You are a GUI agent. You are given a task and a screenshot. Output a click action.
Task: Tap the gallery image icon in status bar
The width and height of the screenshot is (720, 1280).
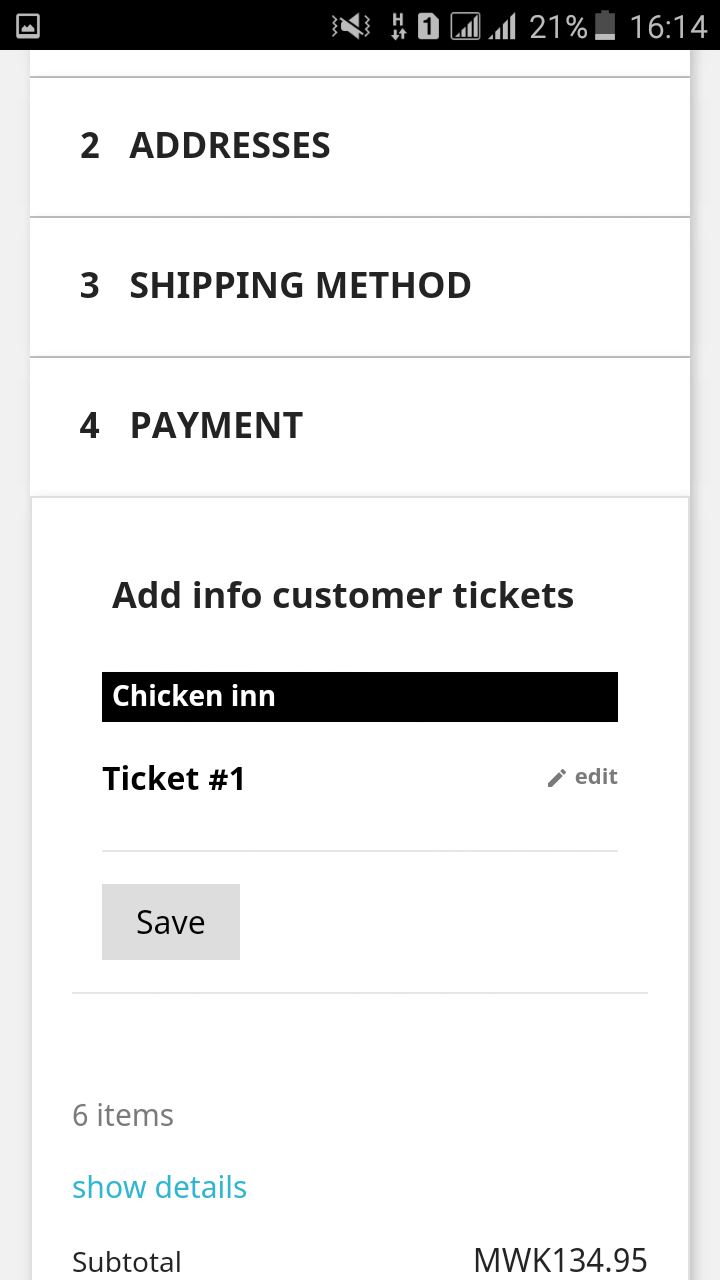tap(28, 26)
